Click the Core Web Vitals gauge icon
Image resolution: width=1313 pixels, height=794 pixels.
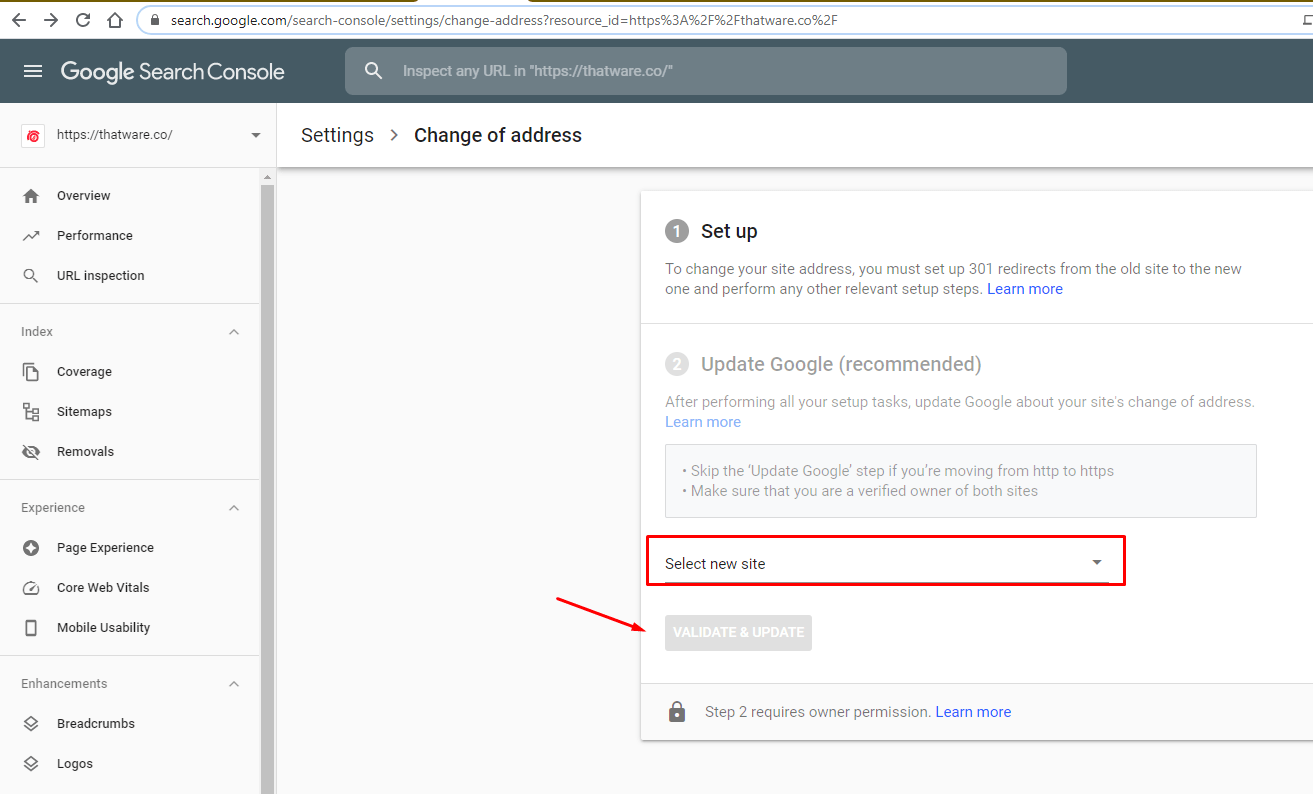click(31, 588)
